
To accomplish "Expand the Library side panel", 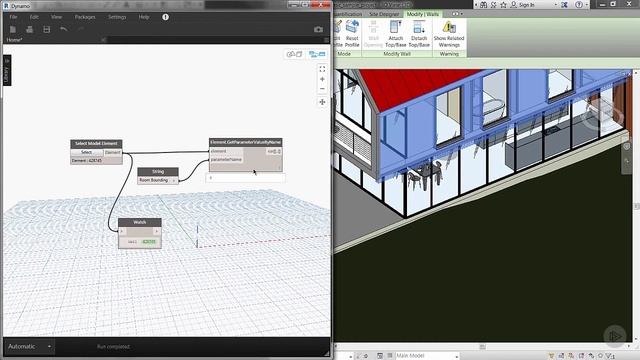I will [x=7, y=71].
